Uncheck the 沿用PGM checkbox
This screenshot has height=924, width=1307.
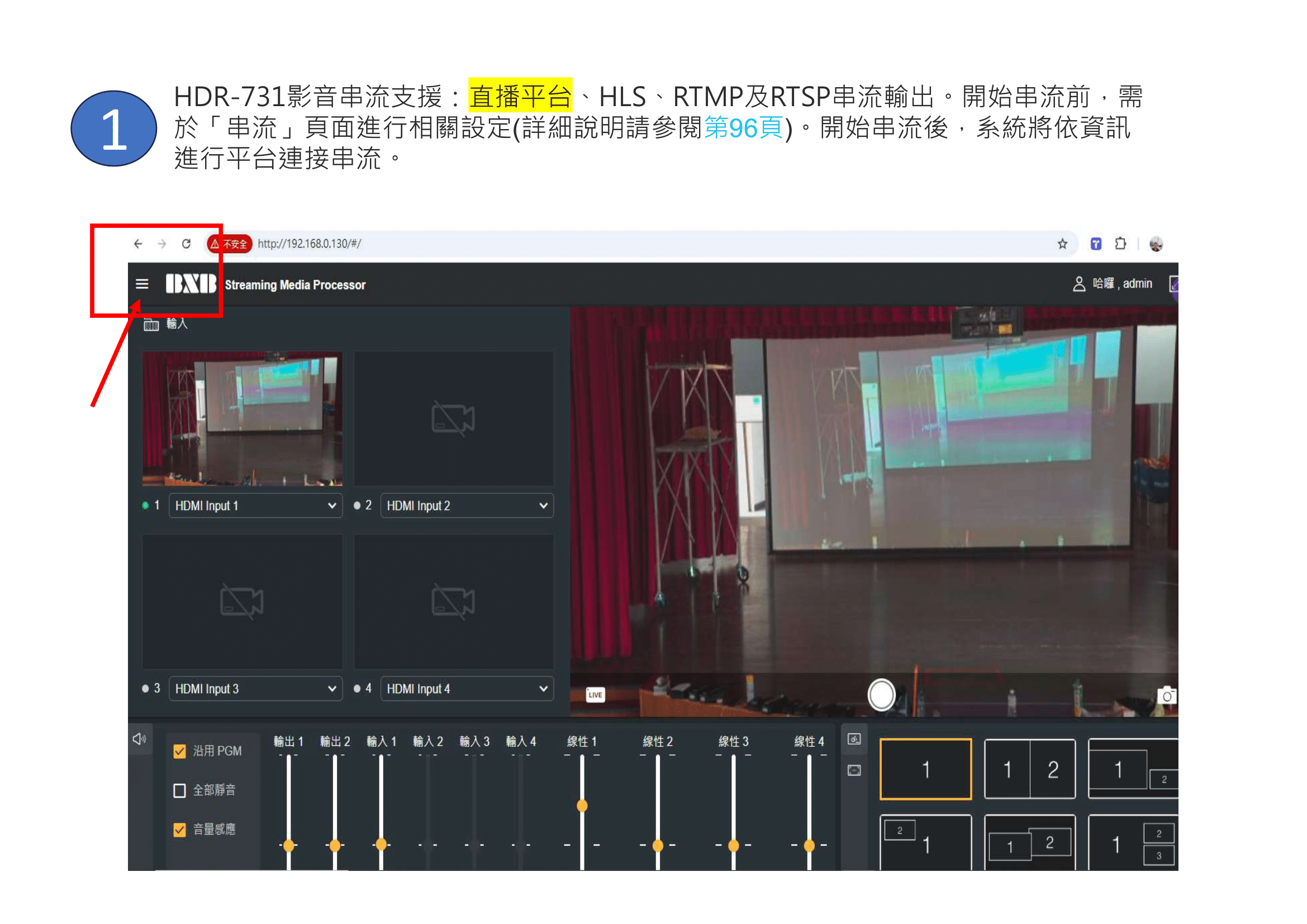click(x=179, y=751)
